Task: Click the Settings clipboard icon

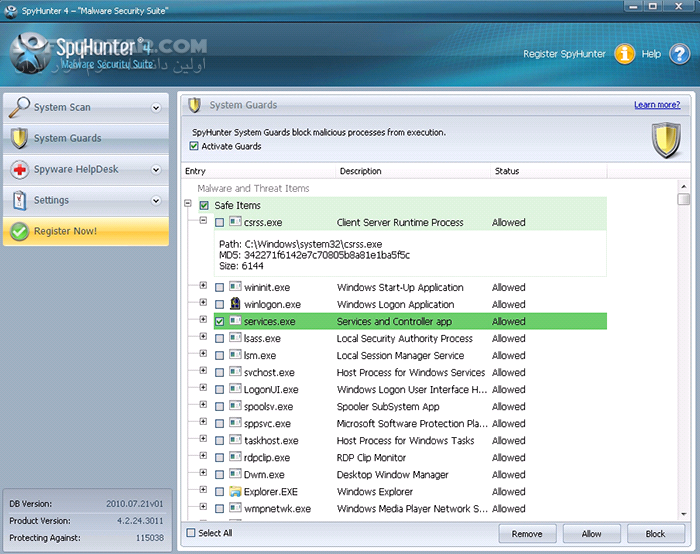Action: click(x=19, y=200)
